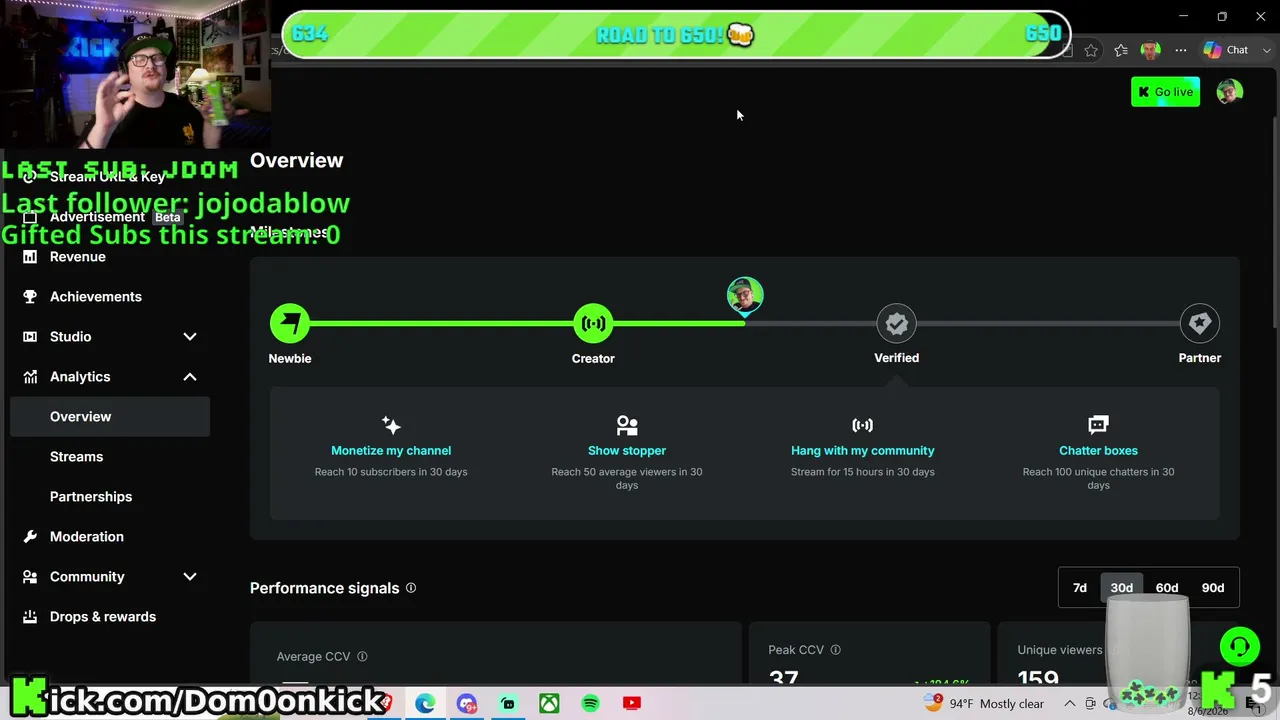Click the Show stopper link
The height and width of the screenshot is (720, 1280).
(x=627, y=451)
